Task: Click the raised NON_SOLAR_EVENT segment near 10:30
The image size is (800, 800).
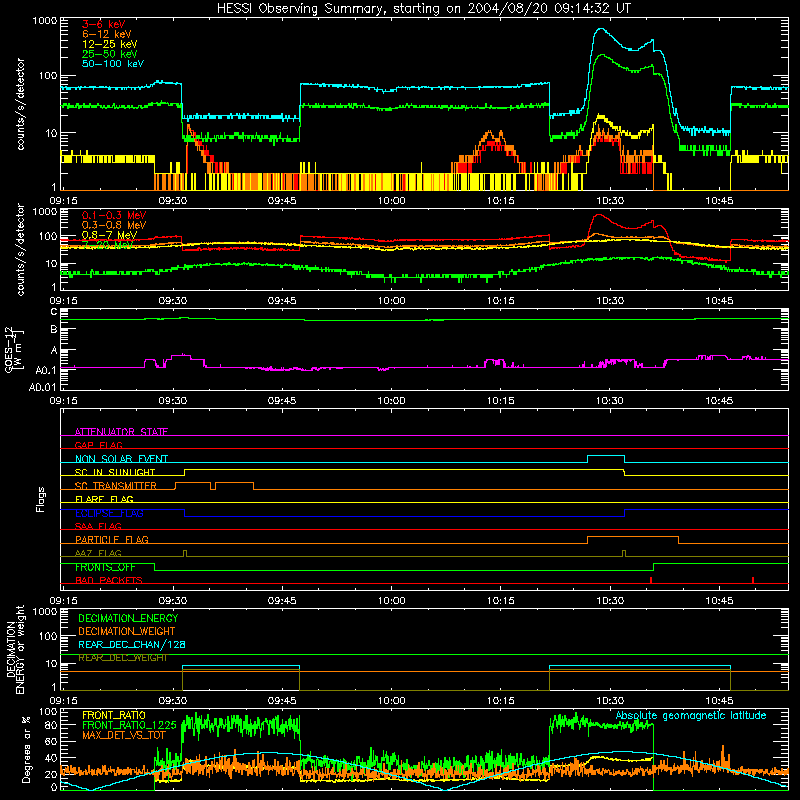Action: click(606, 456)
